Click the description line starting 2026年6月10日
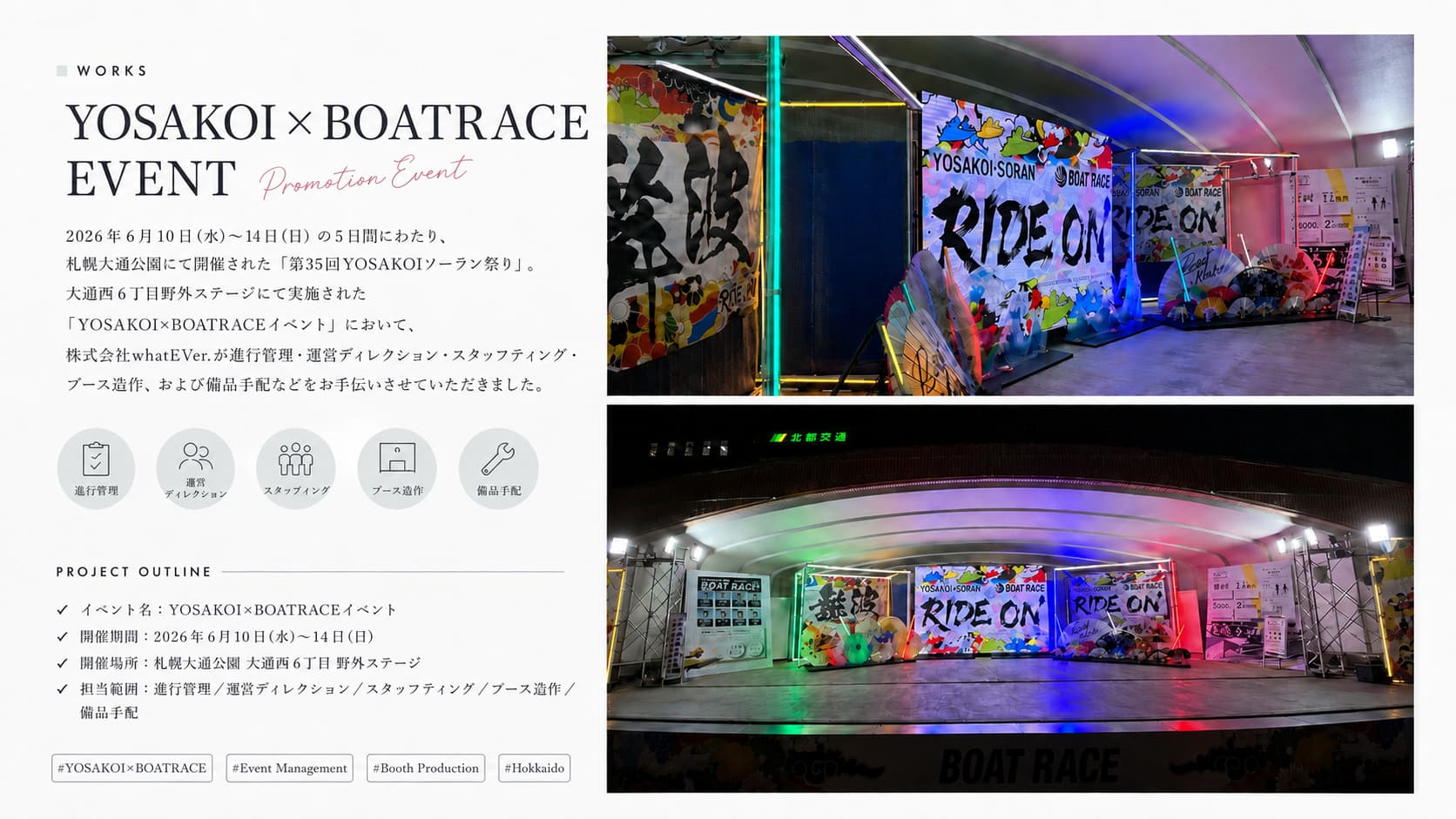Image resolution: width=1456 pixels, height=819 pixels. tap(258, 236)
